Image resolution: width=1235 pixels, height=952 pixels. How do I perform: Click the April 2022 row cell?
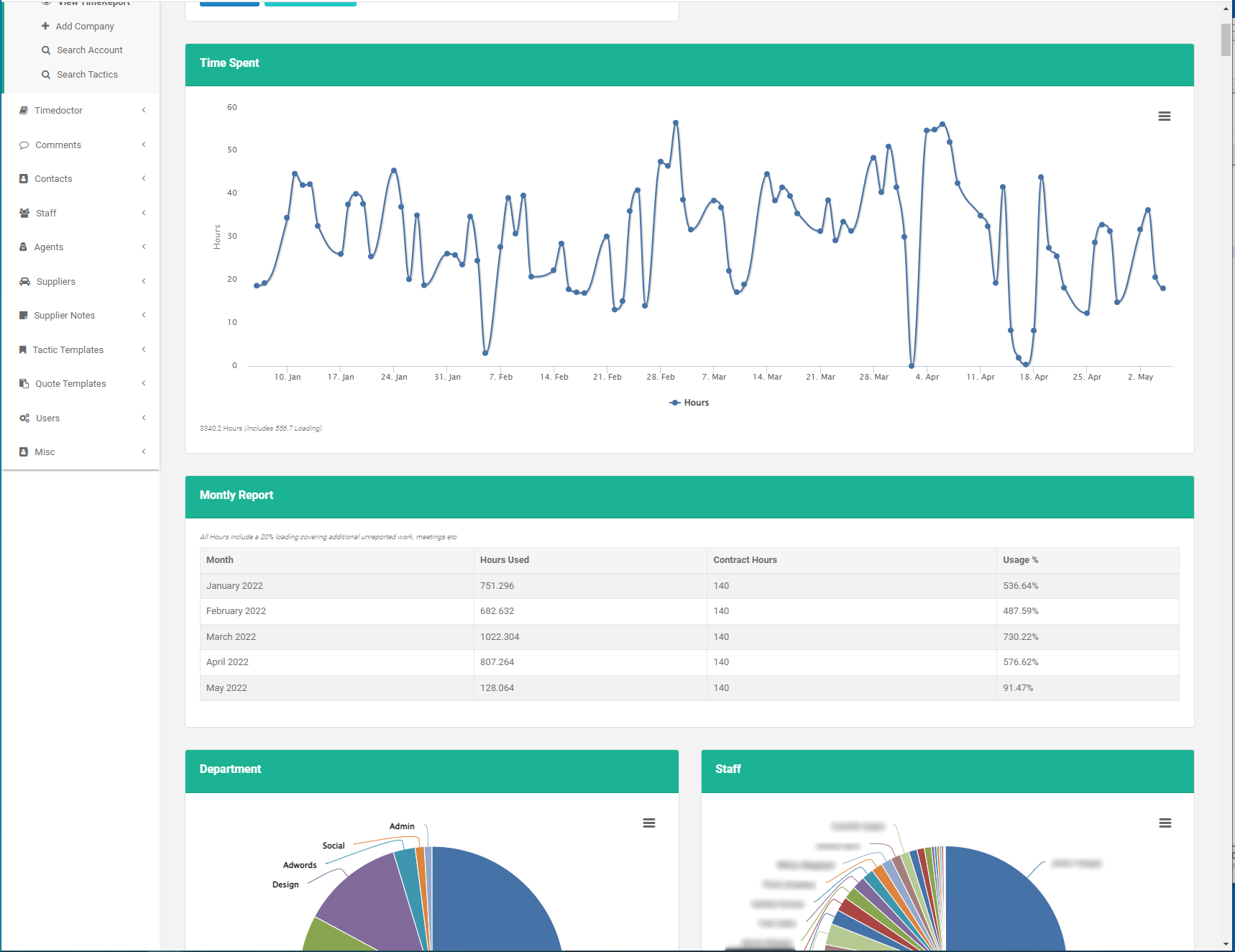click(336, 662)
